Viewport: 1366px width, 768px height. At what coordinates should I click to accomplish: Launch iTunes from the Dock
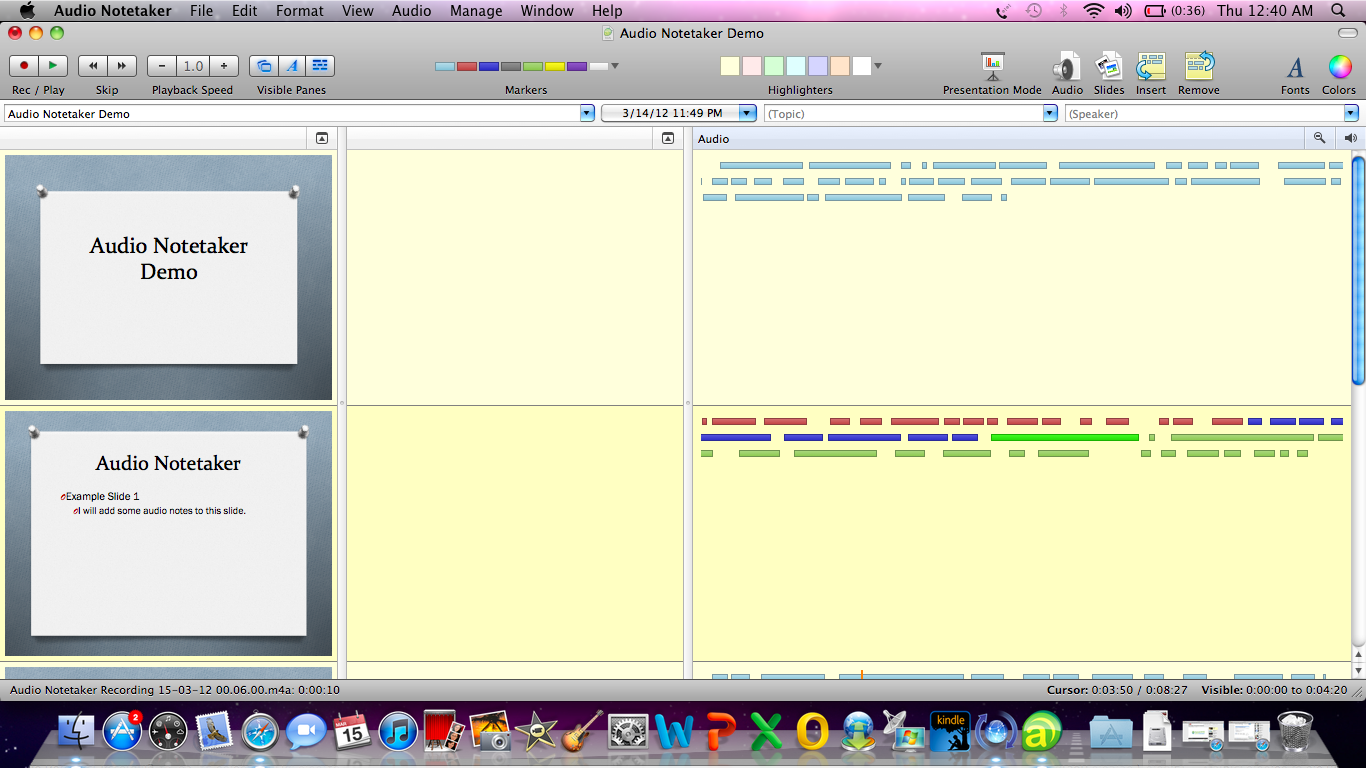pos(397,732)
